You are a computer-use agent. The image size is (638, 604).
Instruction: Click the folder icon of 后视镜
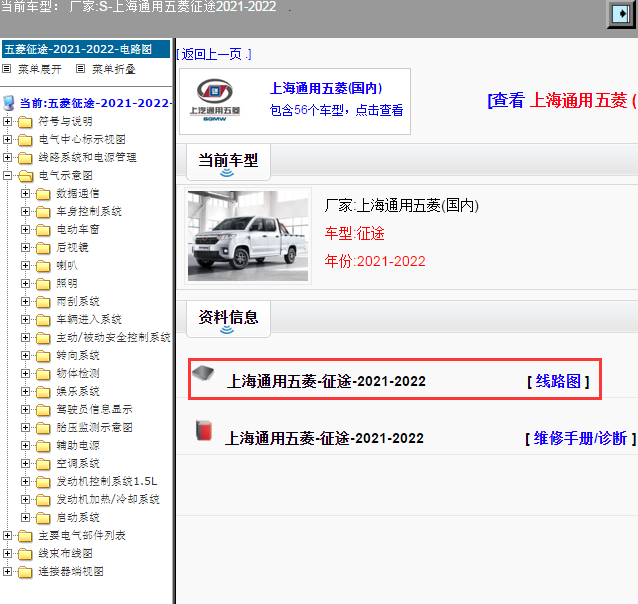click(x=43, y=247)
